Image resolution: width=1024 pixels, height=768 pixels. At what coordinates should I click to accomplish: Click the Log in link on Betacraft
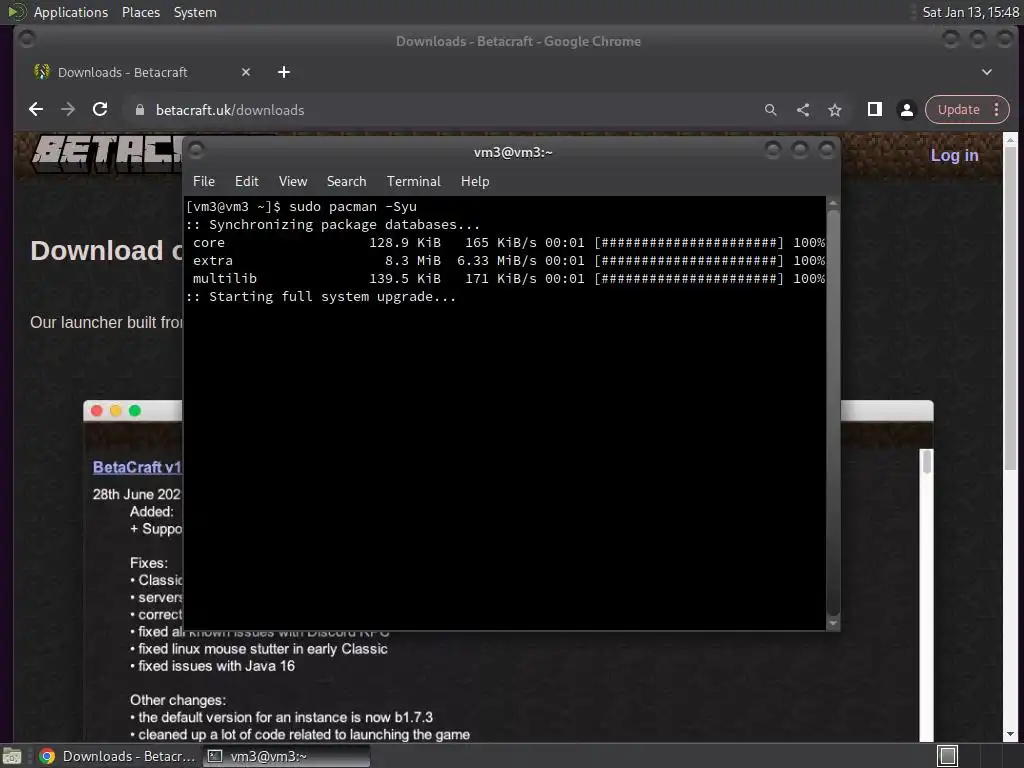[x=954, y=155]
